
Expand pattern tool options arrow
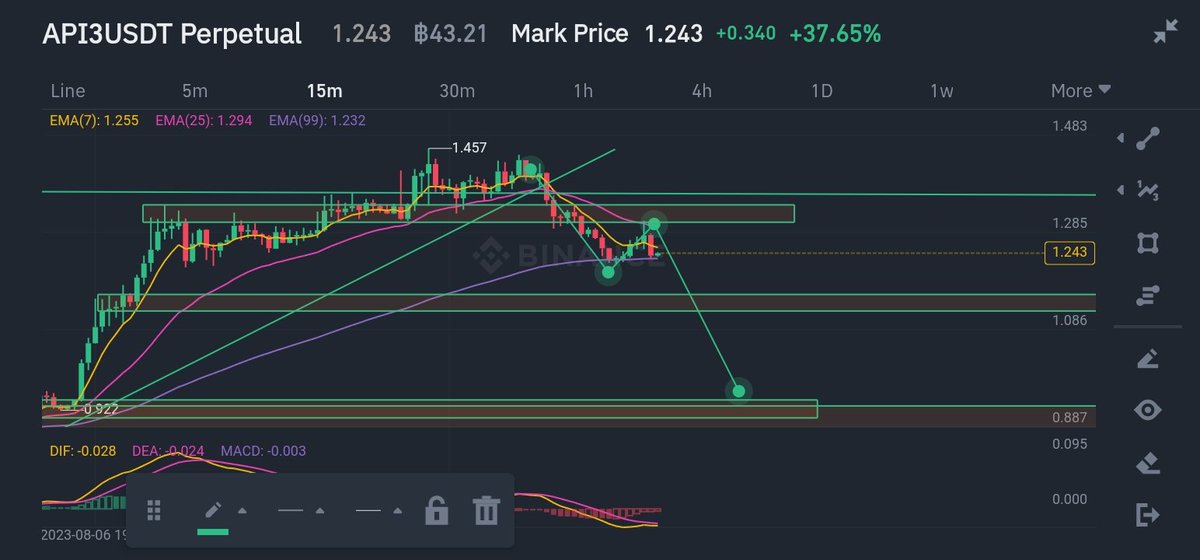pyautogui.click(x=1121, y=190)
